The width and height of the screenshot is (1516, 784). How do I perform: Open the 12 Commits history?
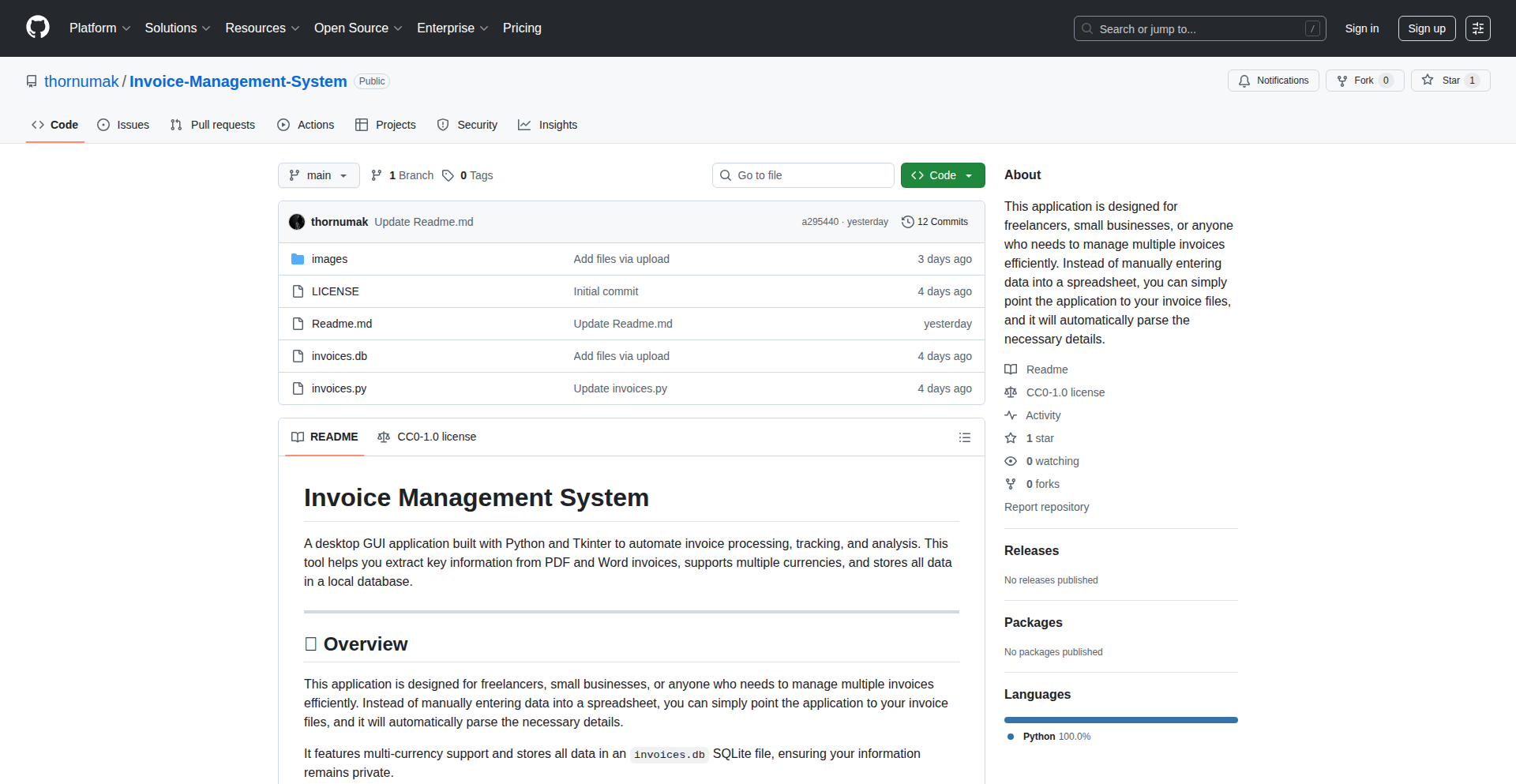pos(935,222)
